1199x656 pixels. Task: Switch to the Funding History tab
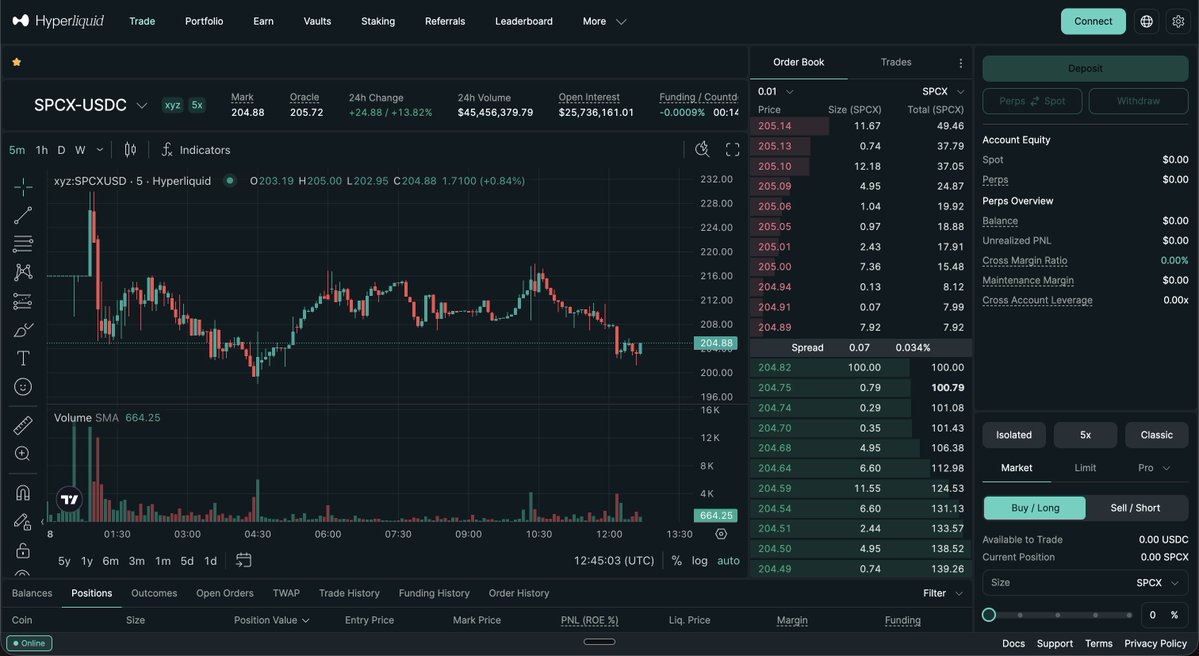coord(434,593)
